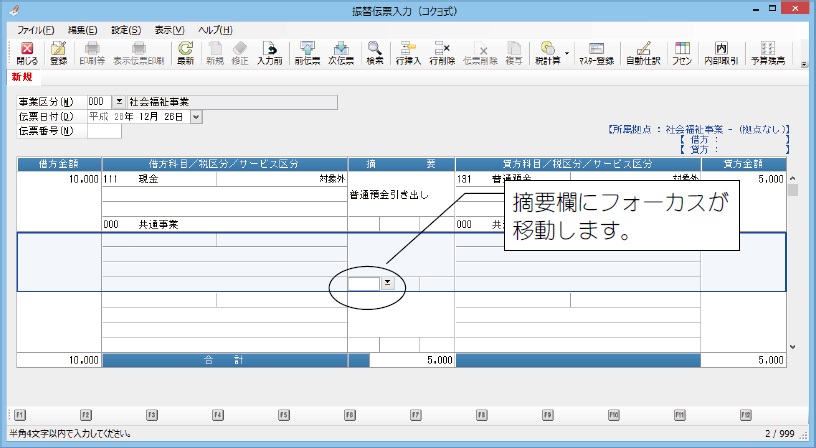Viewport: 816px width, 448px height.
Task: Open the ファイル(F) menu
Action: tap(36, 30)
